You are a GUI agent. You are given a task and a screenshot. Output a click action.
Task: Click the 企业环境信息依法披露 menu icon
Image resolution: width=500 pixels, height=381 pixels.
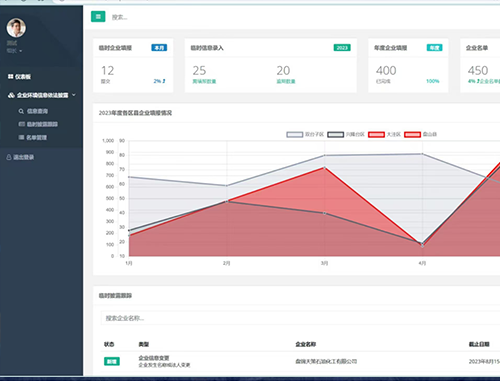tap(11, 95)
